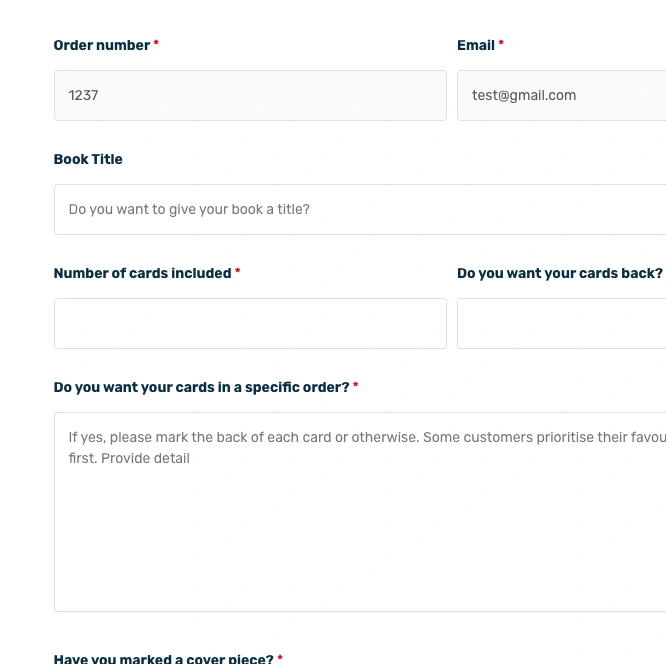Focus the Email field showing test@gmail.com
Image resolution: width=666 pixels, height=664 pixels.
pyautogui.click(x=562, y=96)
